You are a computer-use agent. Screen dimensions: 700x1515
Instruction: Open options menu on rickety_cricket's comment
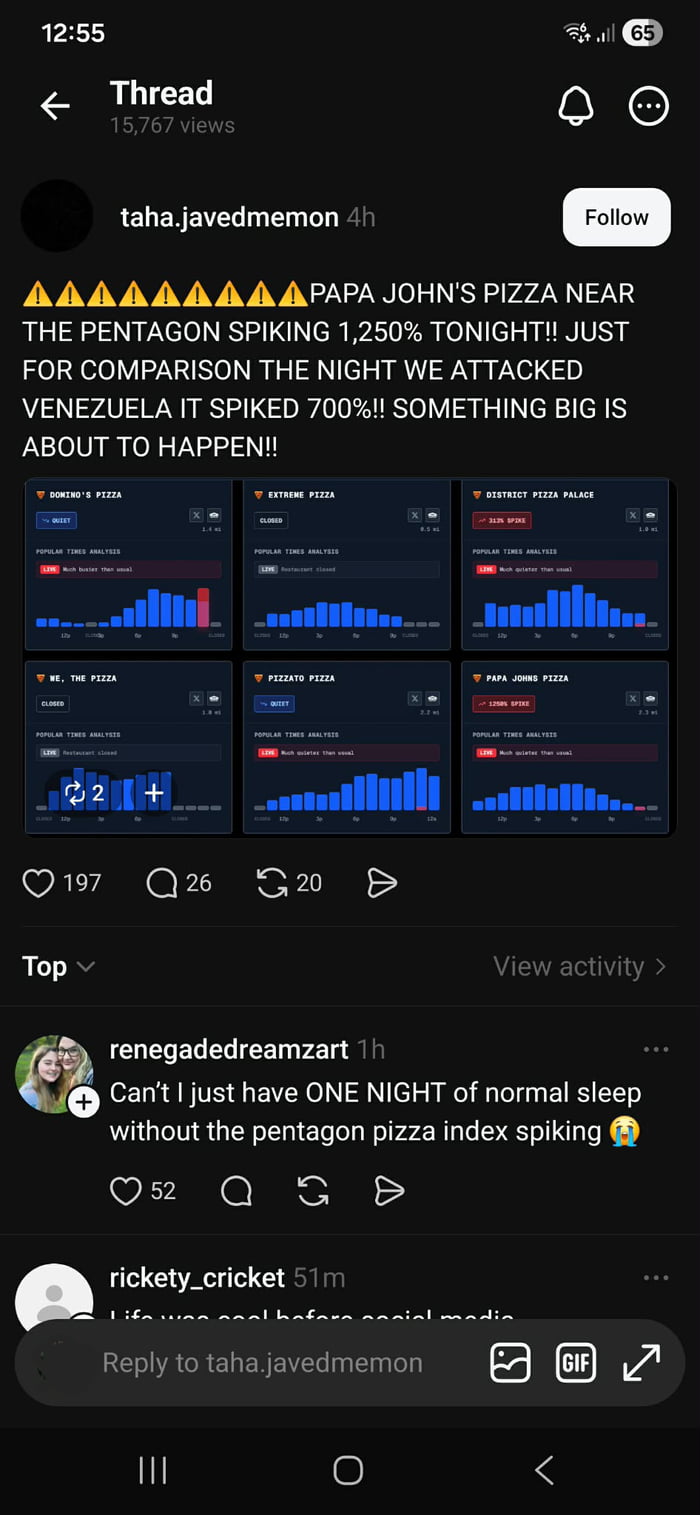pos(656,1277)
